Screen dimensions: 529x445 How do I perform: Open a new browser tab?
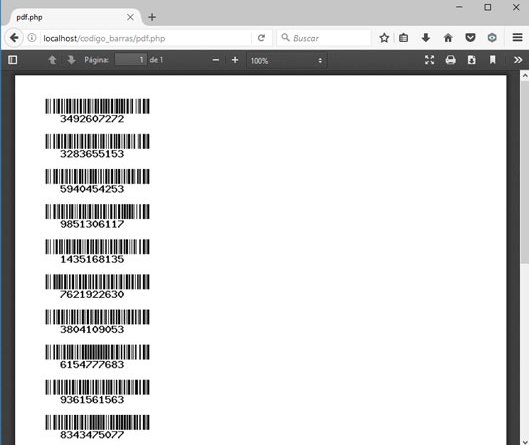click(152, 17)
